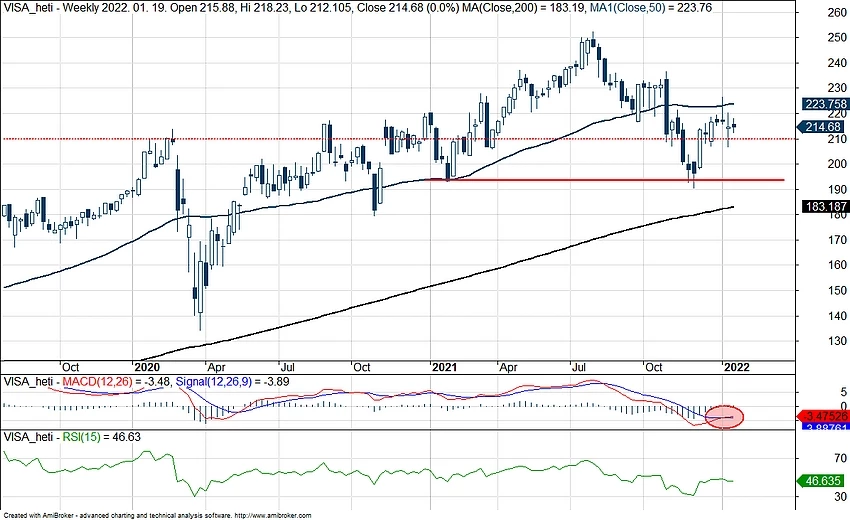The image size is (850, 520).
Task: Click the RSI(15) = 46.63 indicator label
Action: click(x=101, y=436)
